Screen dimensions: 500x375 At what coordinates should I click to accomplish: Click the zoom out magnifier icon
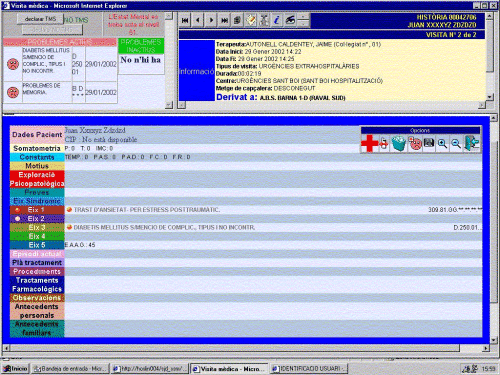[456, 144]
